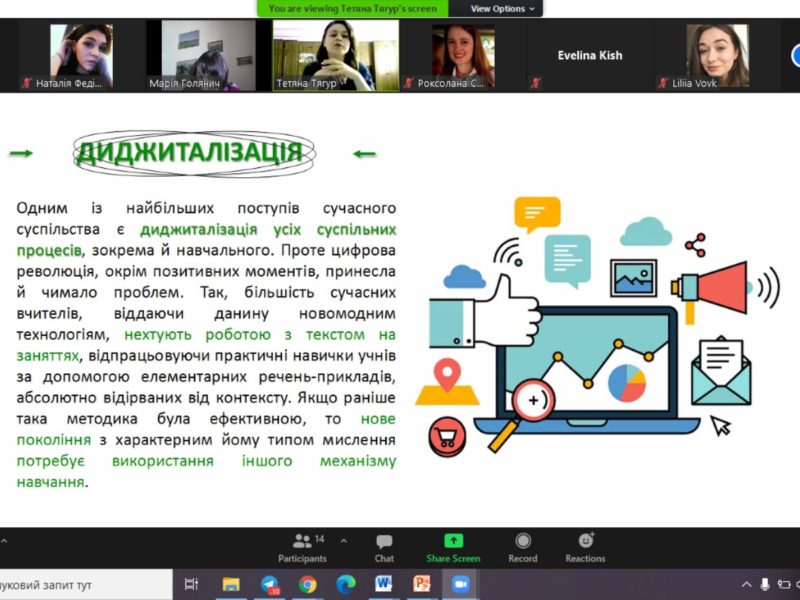Open Microsoft Edge from the taskbar
The height and width of the screenshot is (600, 800).
345,584
